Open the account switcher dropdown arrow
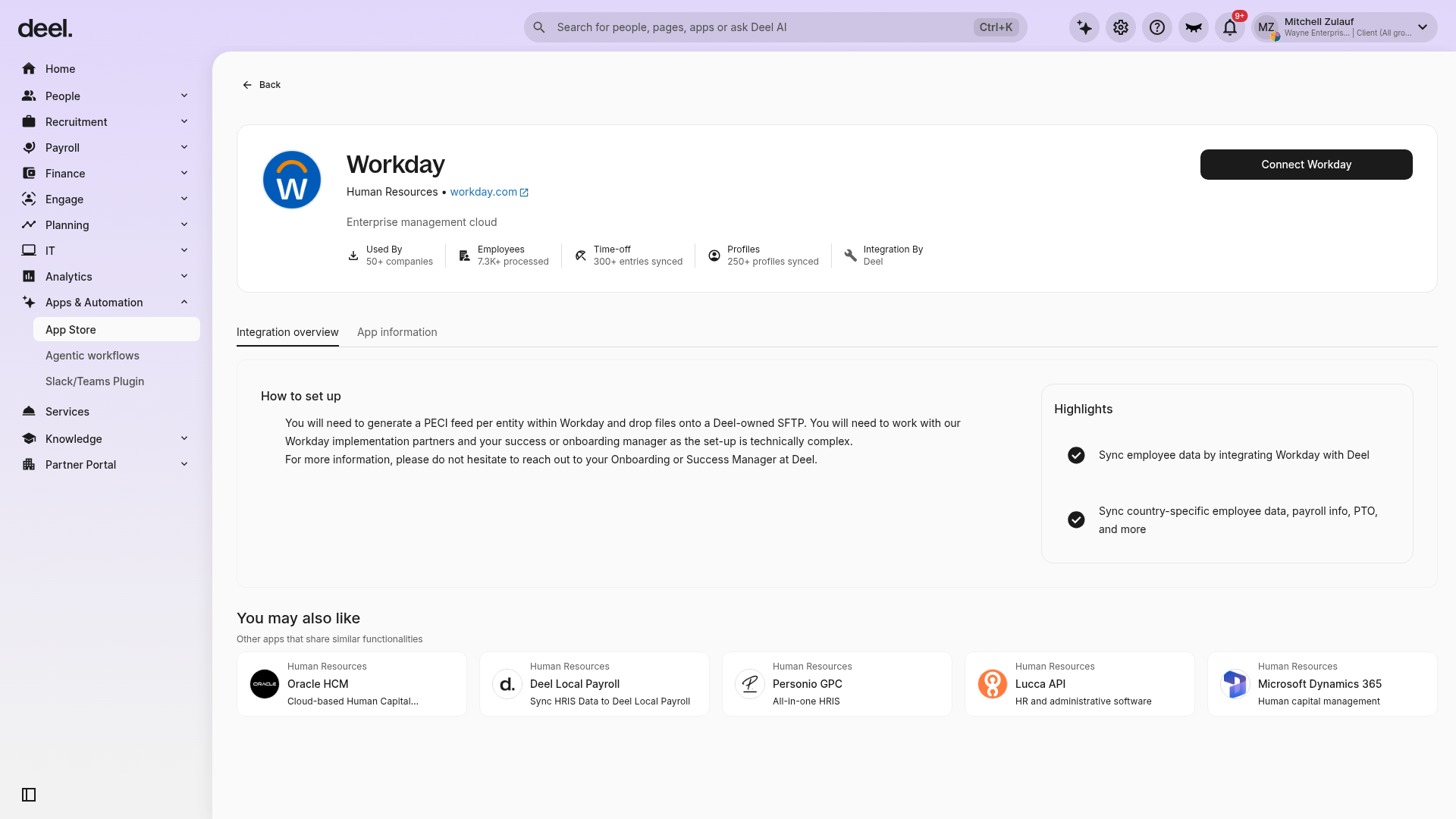 point(1423,27)
